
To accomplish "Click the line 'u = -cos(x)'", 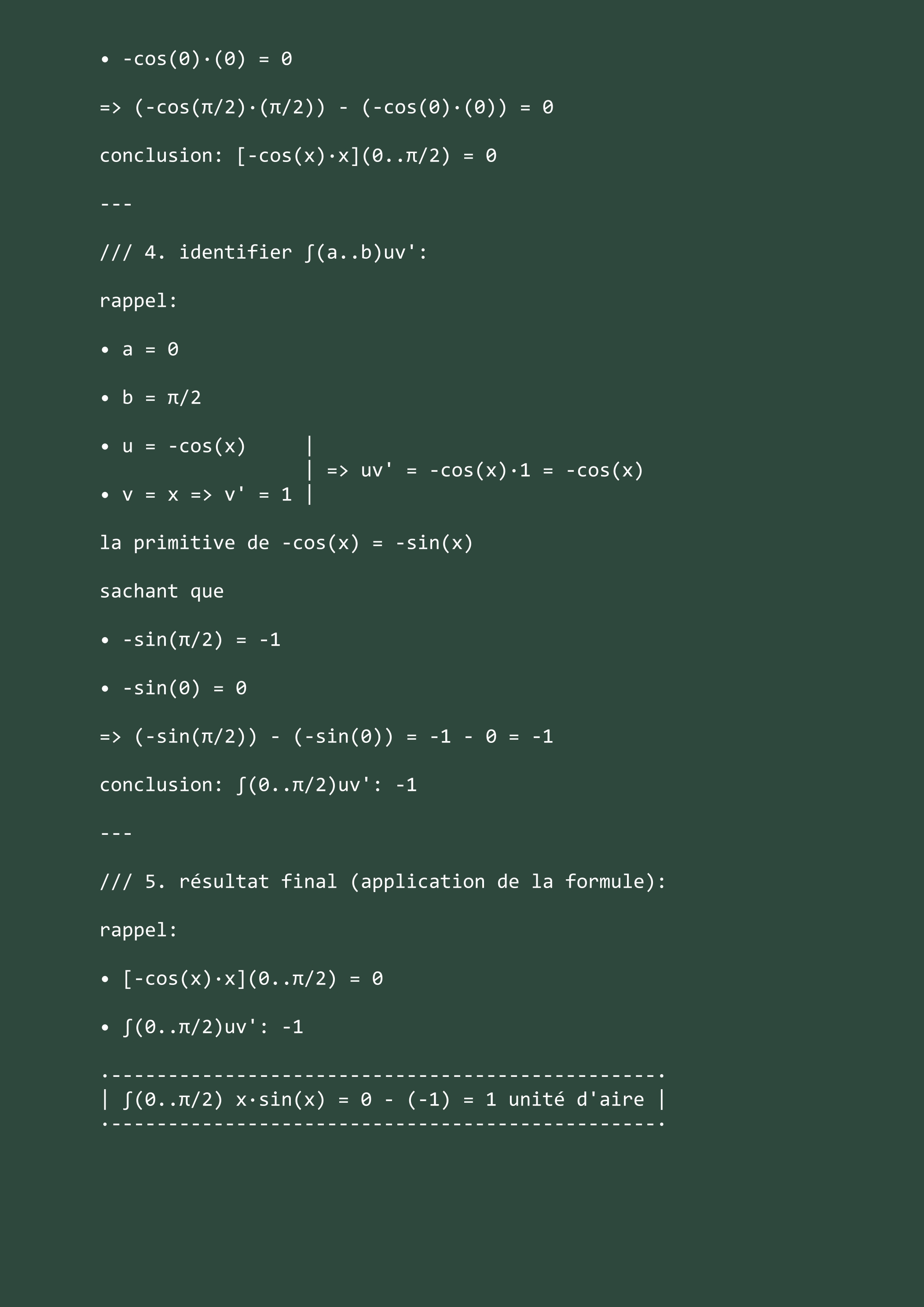I will coord(173,446).
